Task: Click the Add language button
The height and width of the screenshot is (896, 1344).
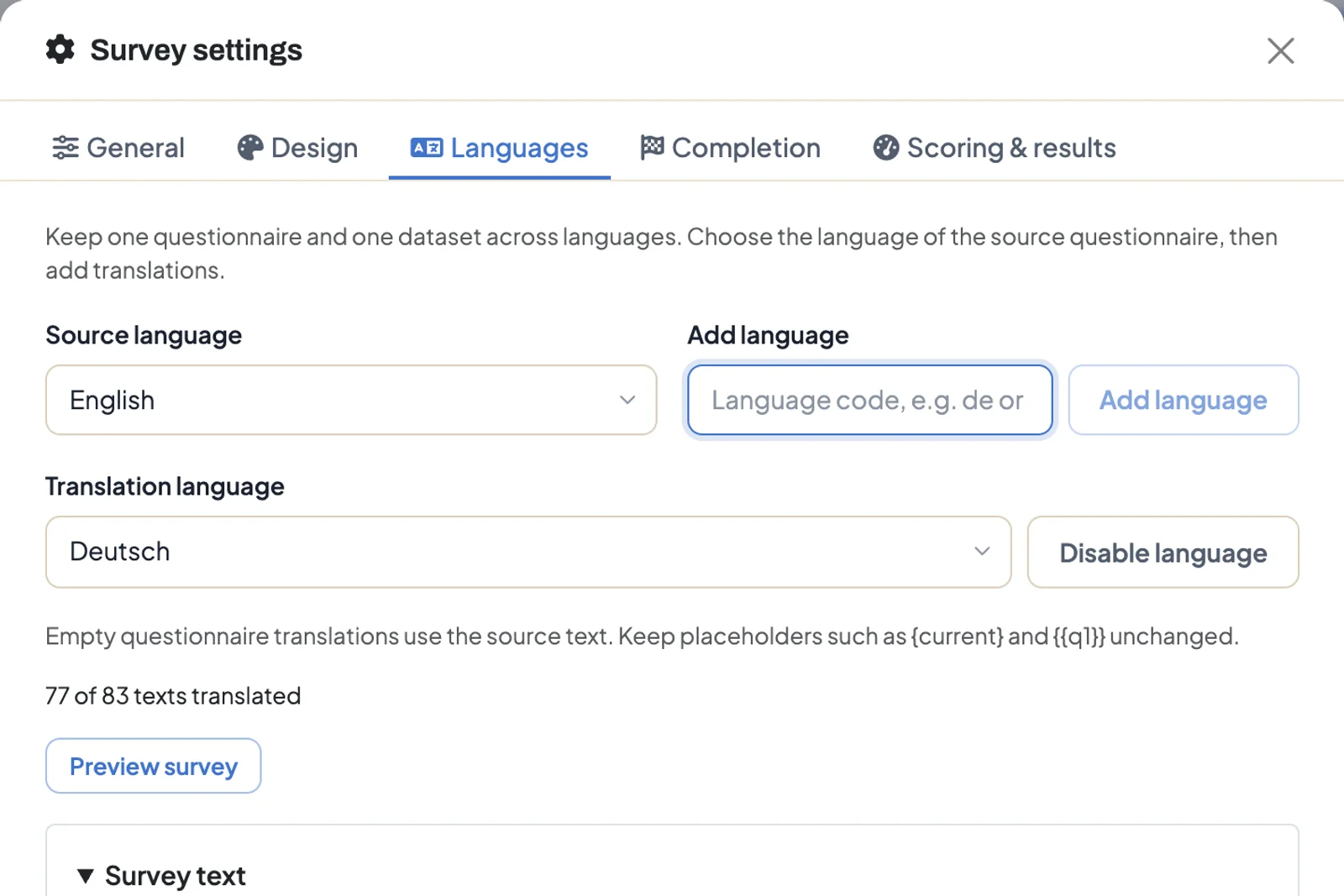Action: tap(1184, 400)
